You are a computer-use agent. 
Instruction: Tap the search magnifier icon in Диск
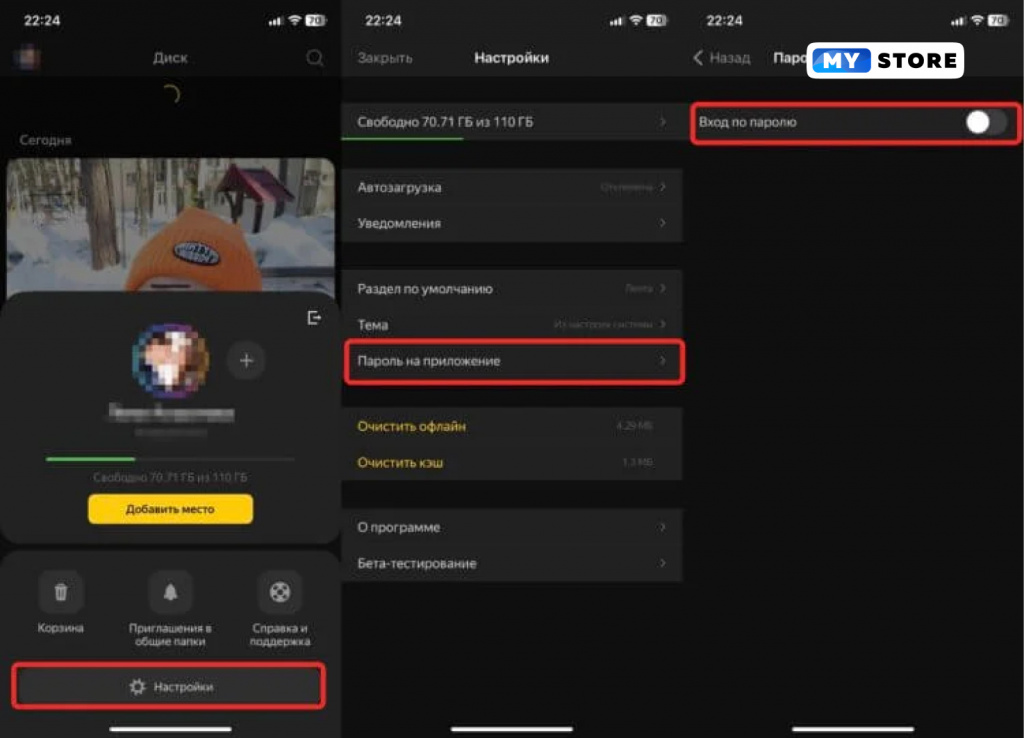(x=315, y=58)
